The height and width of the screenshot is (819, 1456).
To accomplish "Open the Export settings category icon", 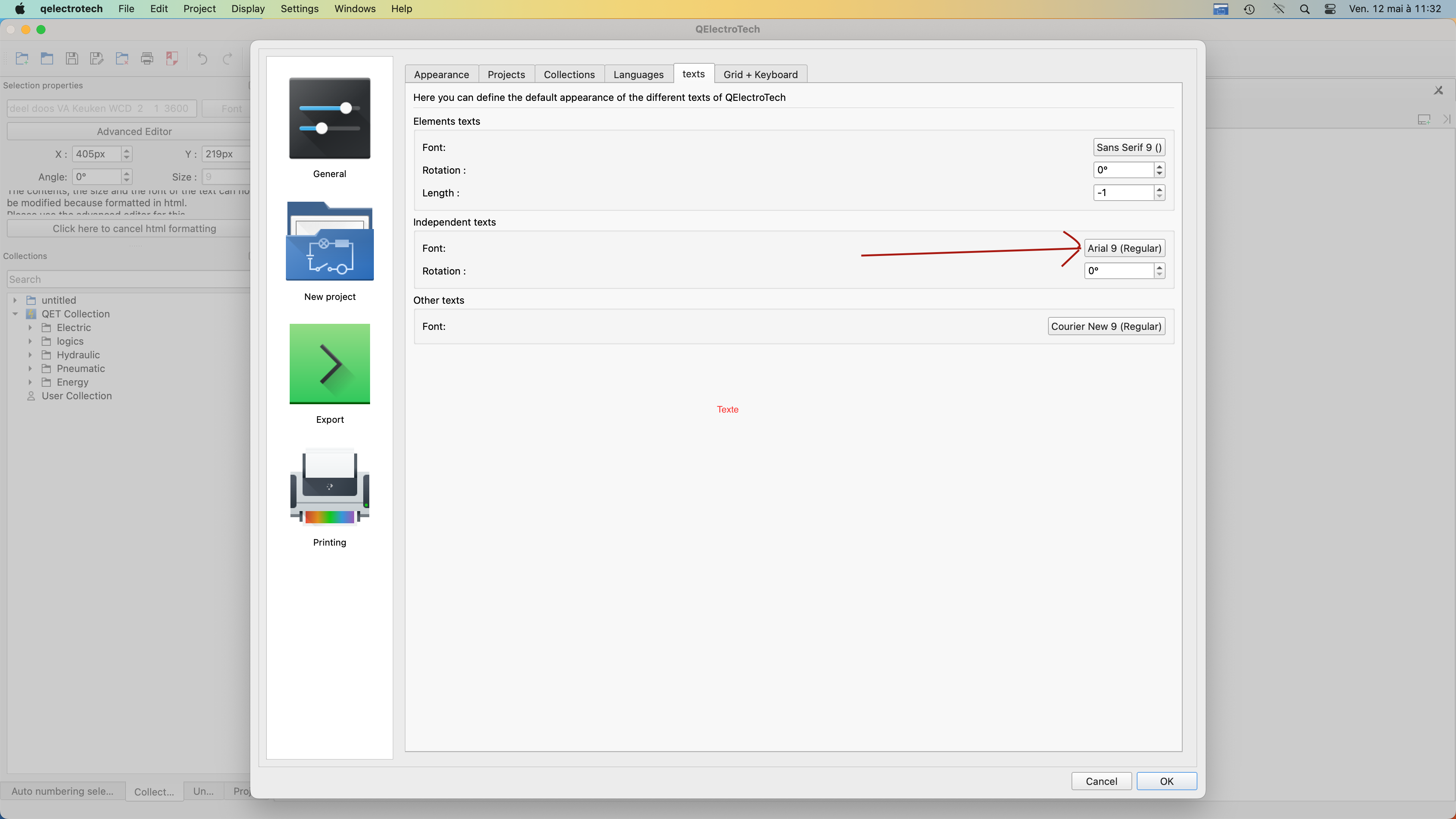I will pos(329,364).
